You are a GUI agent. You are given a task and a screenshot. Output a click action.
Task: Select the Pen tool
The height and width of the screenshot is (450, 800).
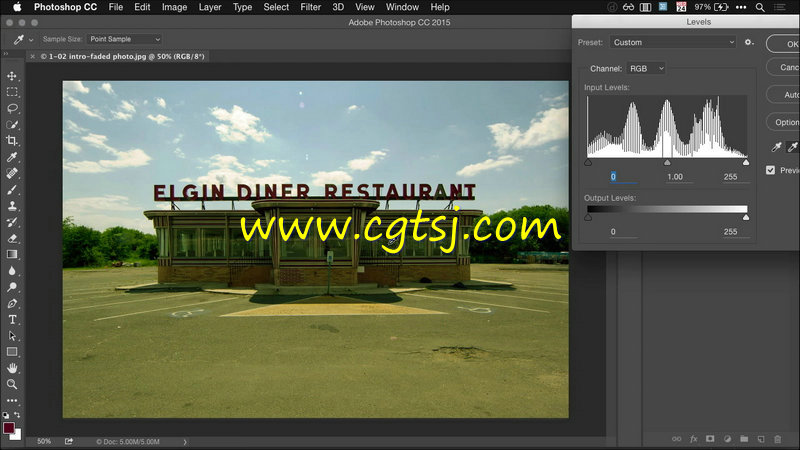(12, 303)
